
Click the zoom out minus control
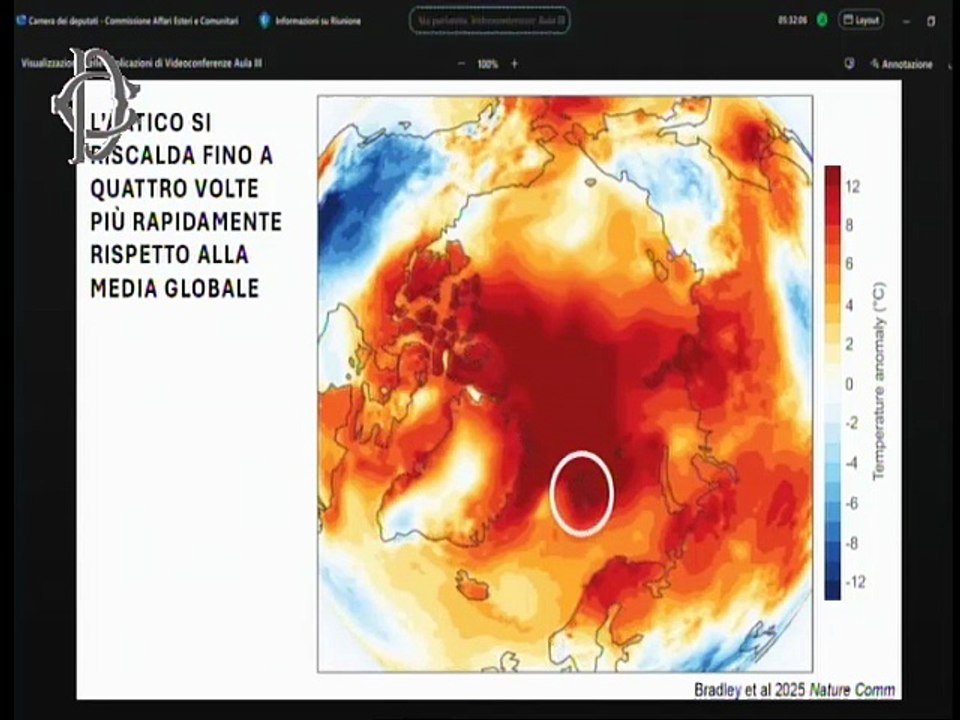pyautogui.click(x=462, y=64)
